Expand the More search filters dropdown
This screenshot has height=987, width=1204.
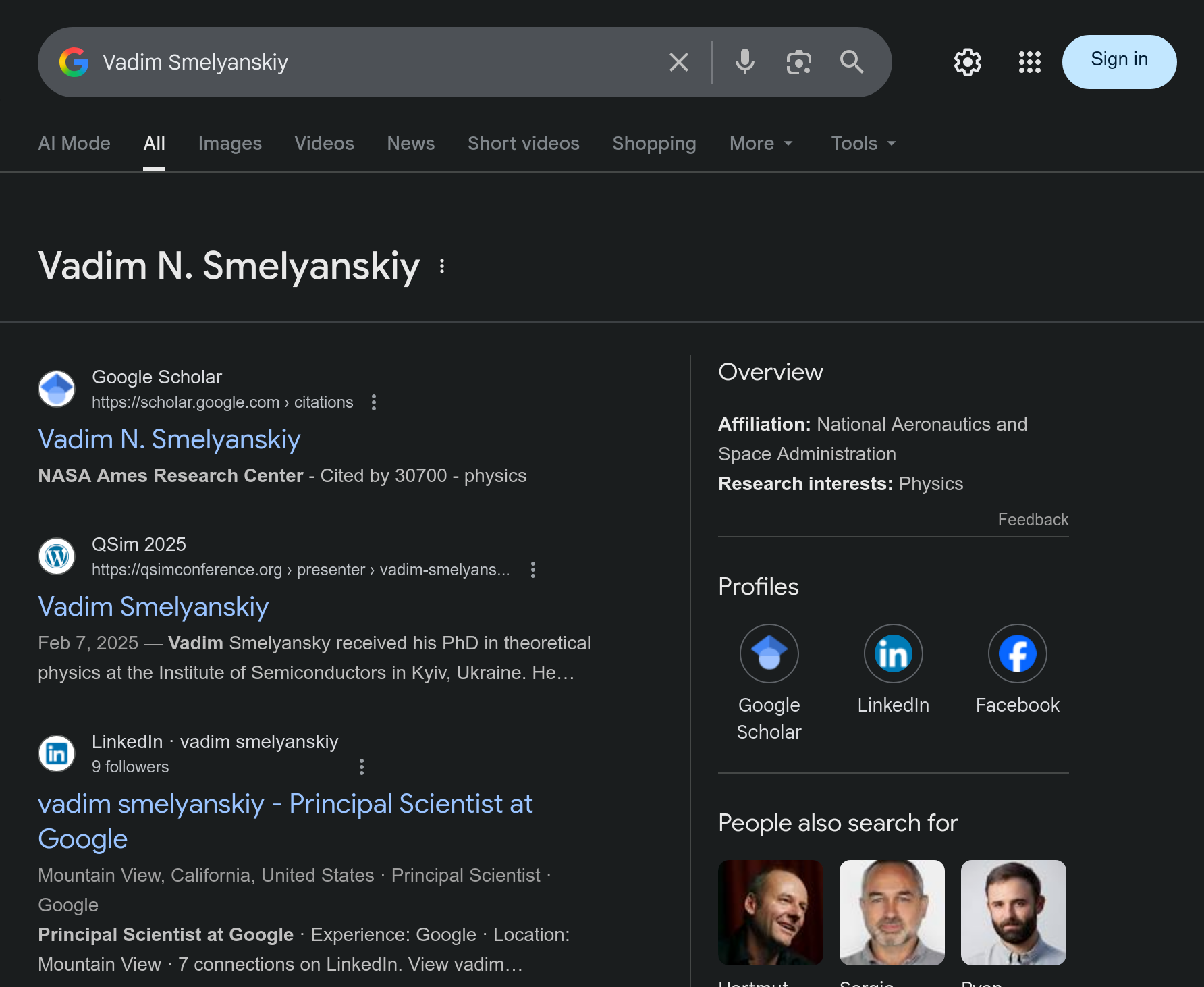tap(761, 143)
